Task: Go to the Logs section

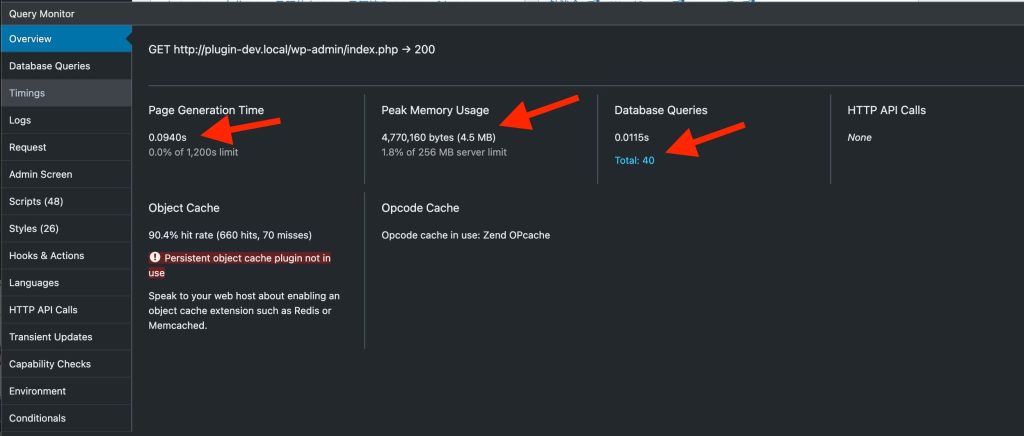Action: coord(20,120)
